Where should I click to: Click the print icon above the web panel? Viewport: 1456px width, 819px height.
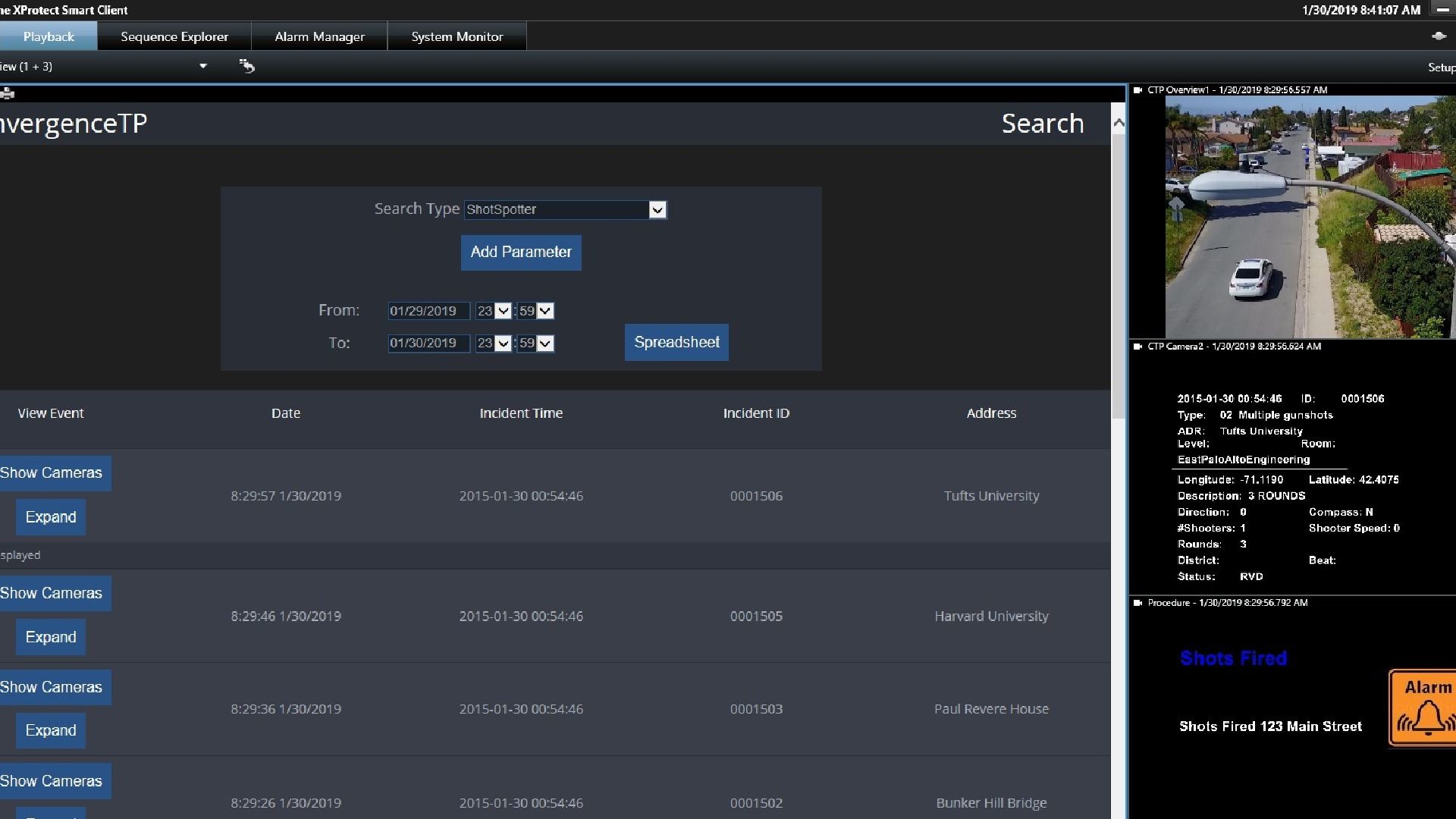click(x=8, y=93)
